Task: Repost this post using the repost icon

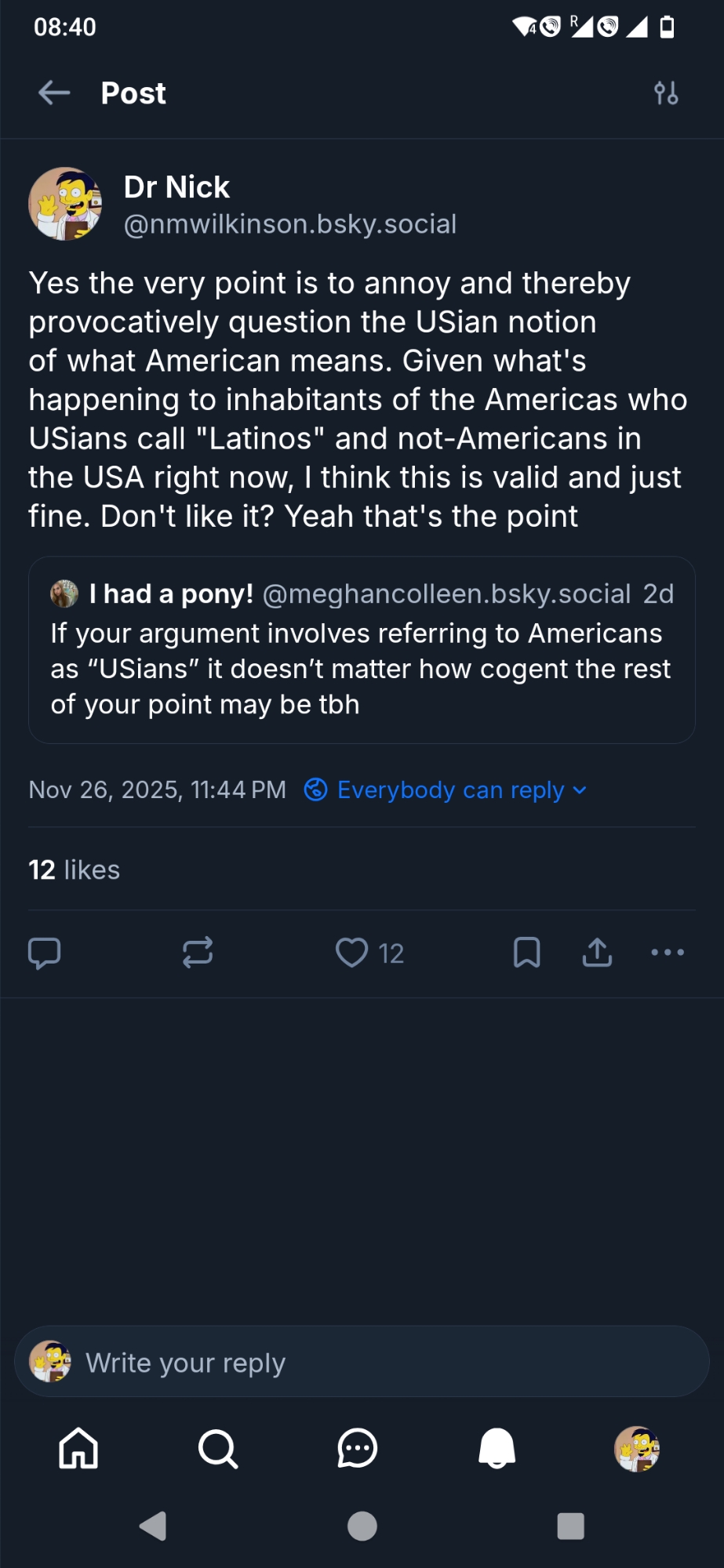Action: point(198,953)
